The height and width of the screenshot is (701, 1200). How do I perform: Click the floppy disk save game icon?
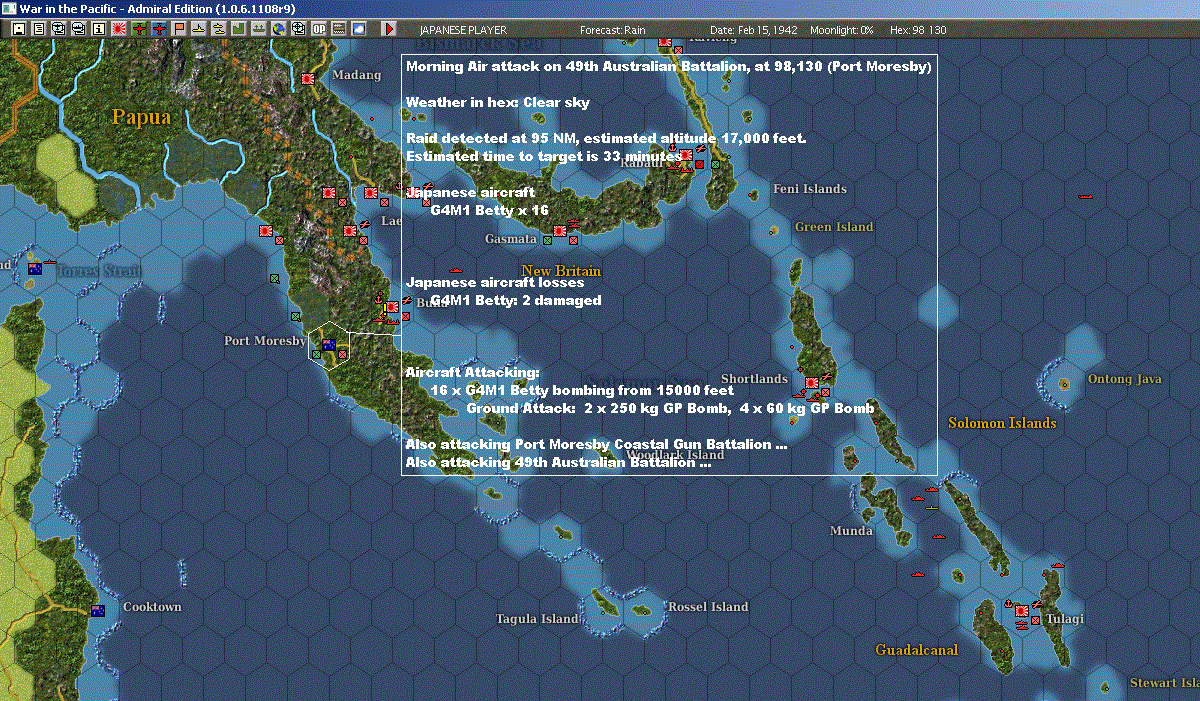pyautogui.click(x=19, y=30)
